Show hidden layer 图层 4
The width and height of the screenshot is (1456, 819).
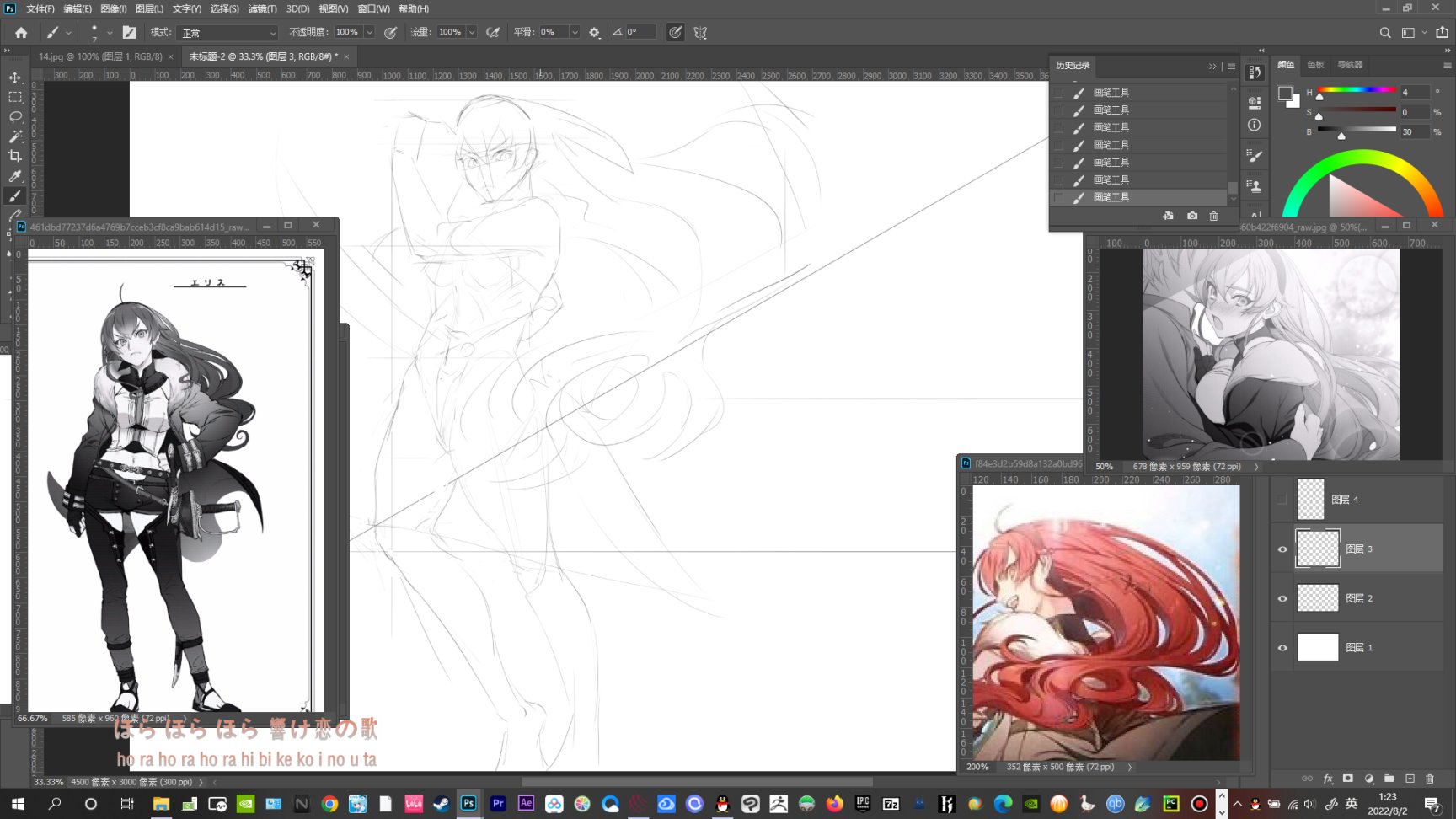click(1282, 500)
